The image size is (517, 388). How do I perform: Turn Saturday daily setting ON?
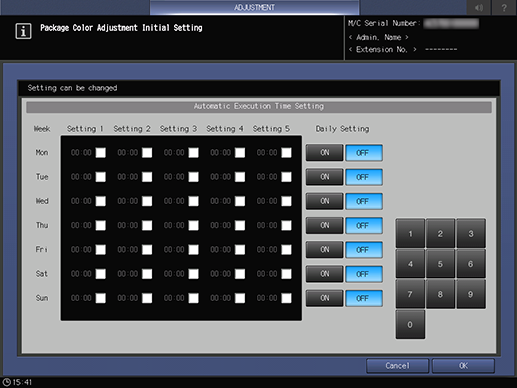[x=325, y=274]
